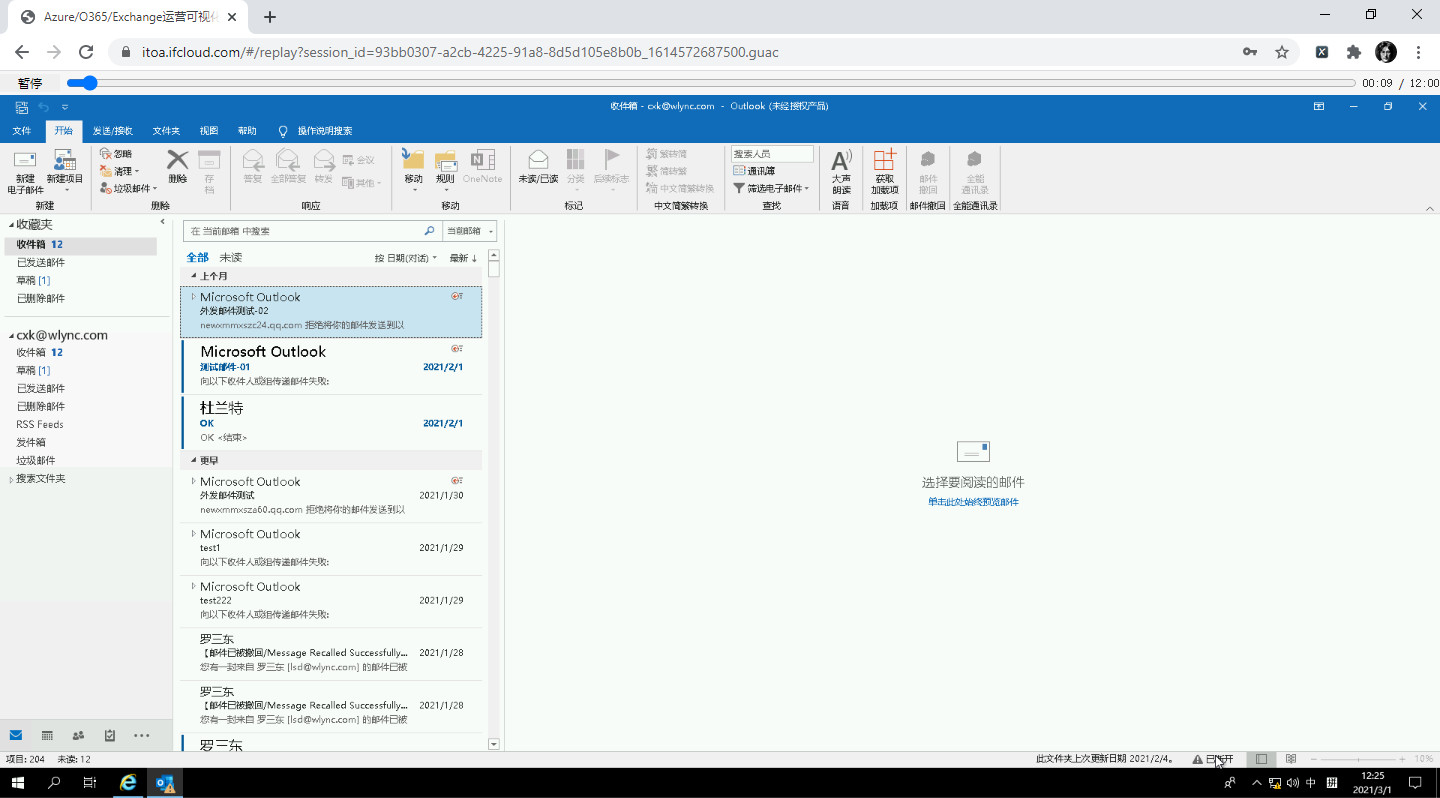Image resolution: width=1440 pixels, height=798 pixels.
Task: Expand the test1 conversation triangle
Action: 193,534
